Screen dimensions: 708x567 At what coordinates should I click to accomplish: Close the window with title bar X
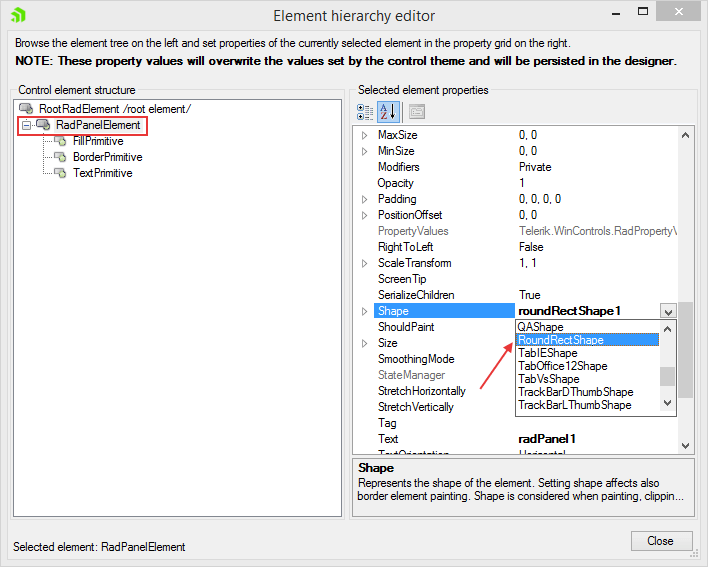tap(679, 12)
